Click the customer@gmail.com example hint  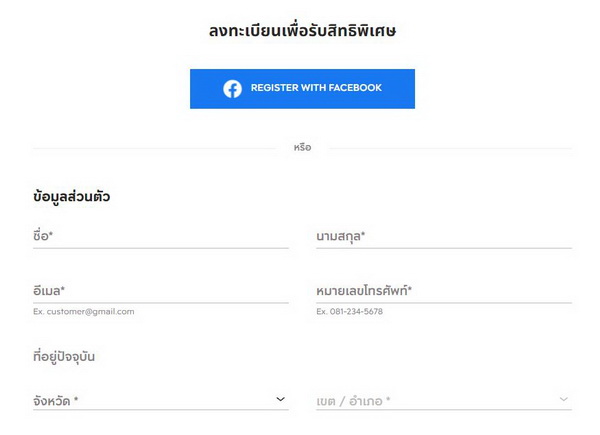[84, 312]
